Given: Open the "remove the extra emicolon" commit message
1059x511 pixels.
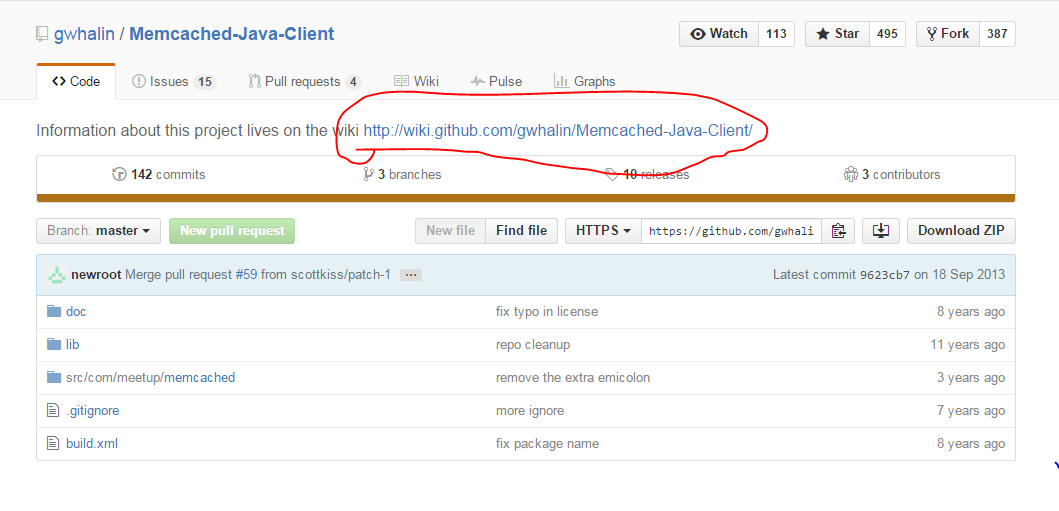Looking at the screenshot, I should click(573, 377).
